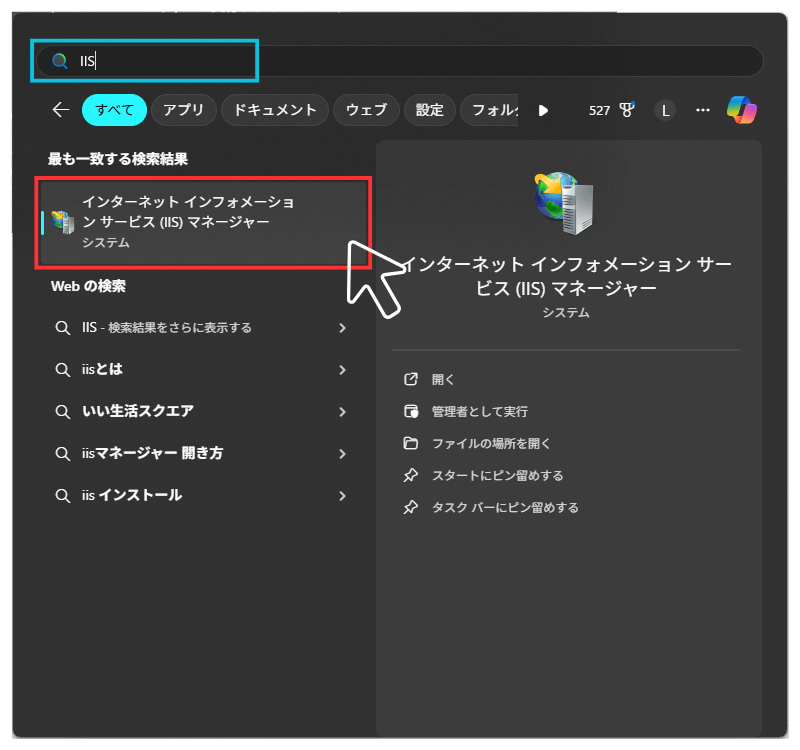Expand the iisとは web suggestion chevron
The image size is (800, 750).
(342, 370)
